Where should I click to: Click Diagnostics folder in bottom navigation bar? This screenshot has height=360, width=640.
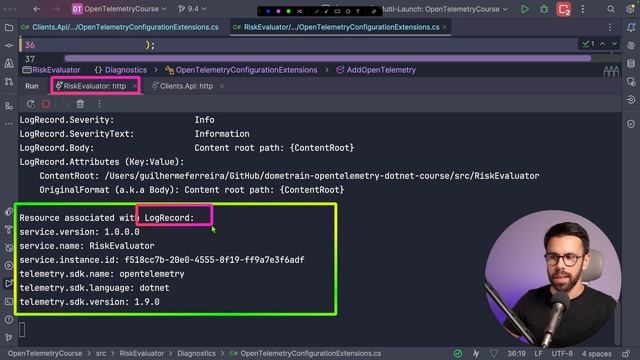pos(196,353)
